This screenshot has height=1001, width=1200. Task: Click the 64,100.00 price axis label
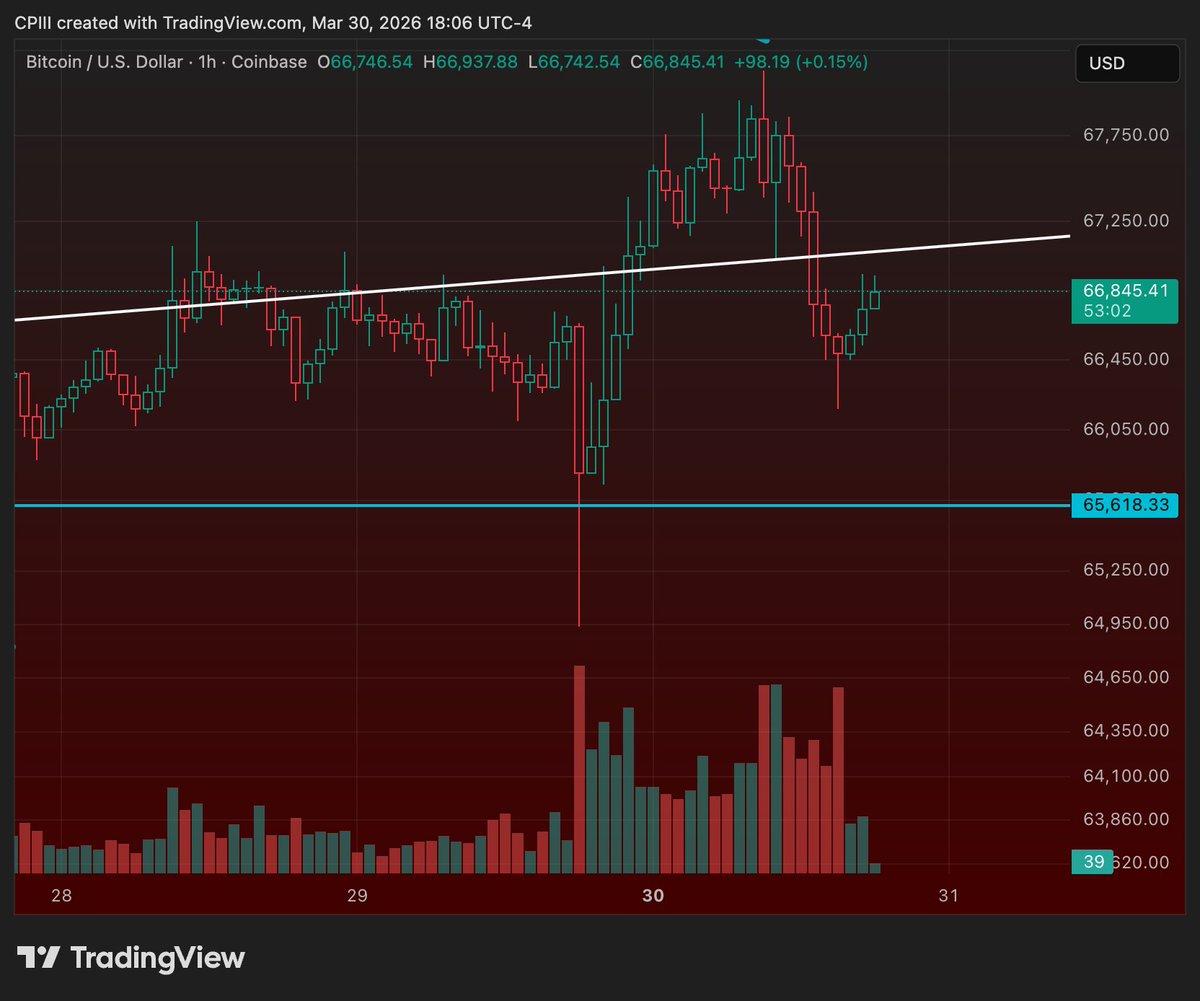click(x=1125, y=775)
